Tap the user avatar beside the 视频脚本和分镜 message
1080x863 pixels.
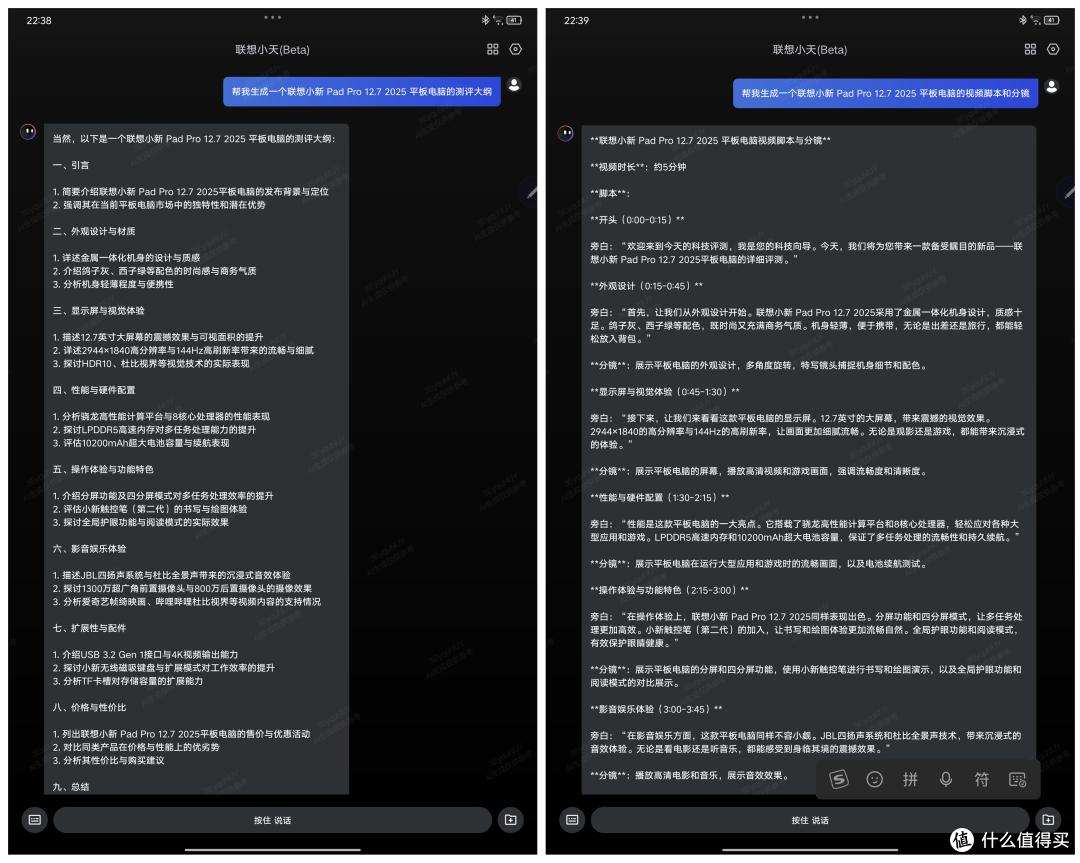(x=1051, y=86)
